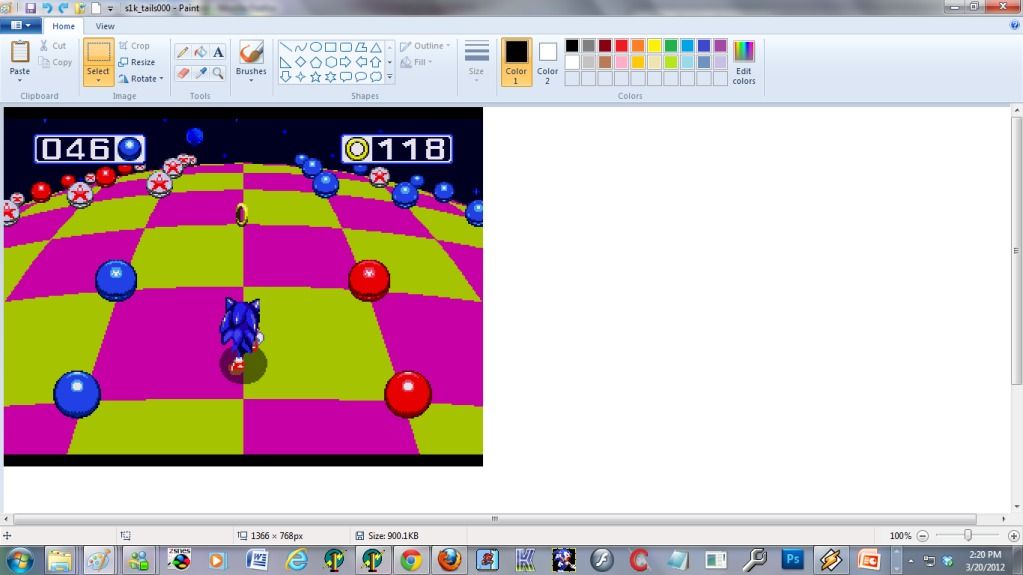Open Customize Quick Access Toolbar arrow
Viewport: 1023px width, 575px height.
(x=110, y=8)
